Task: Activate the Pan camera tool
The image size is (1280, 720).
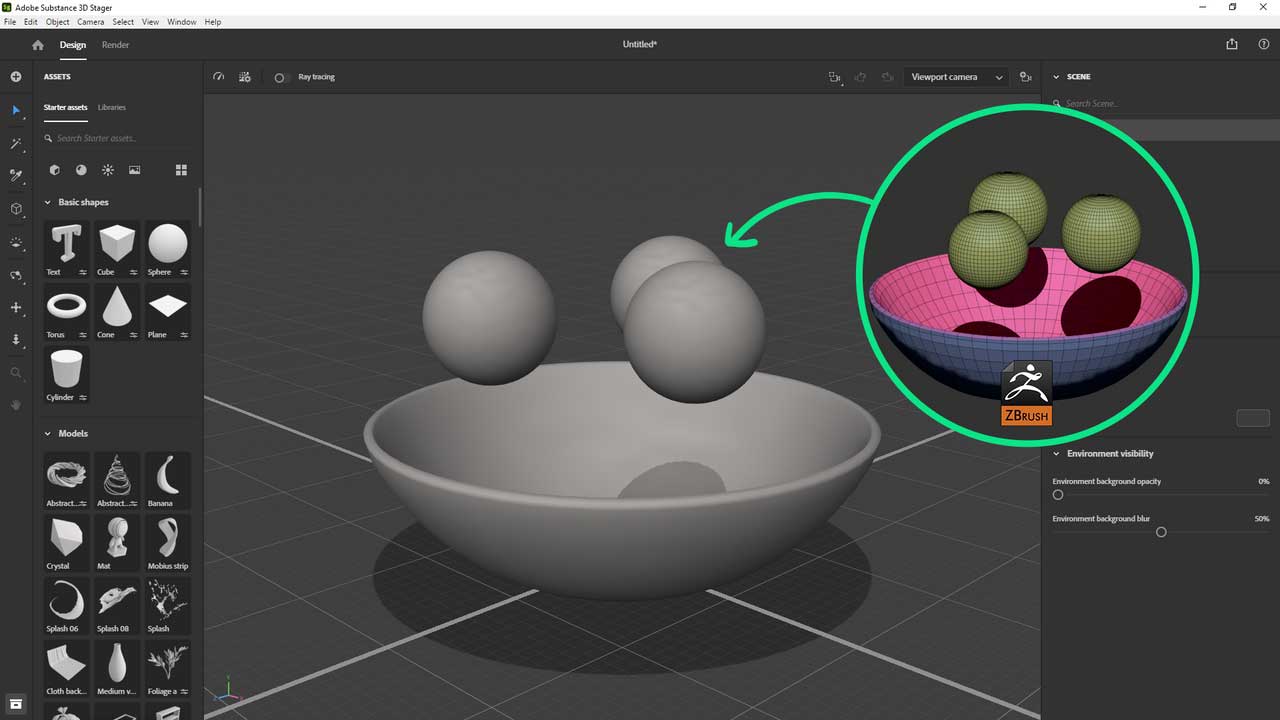Action: (15, 308)
